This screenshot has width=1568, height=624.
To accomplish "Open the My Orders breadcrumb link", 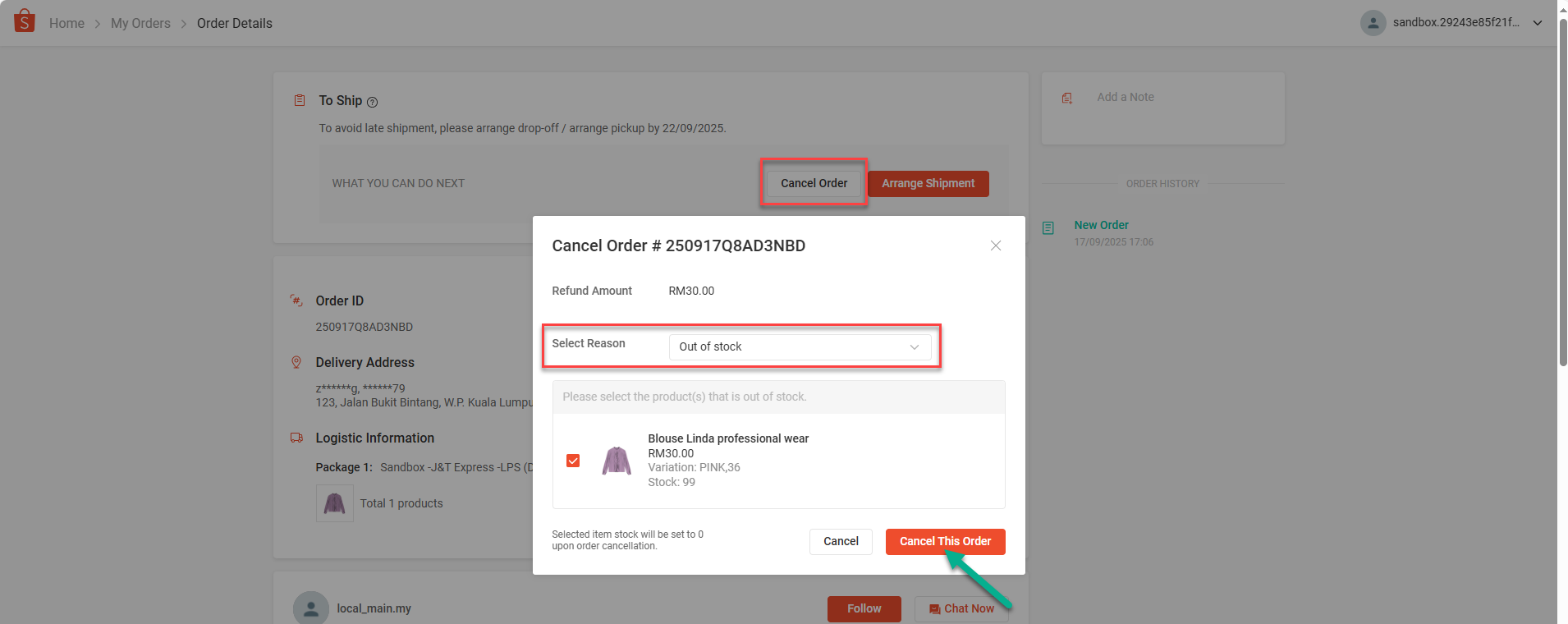I will [140, 23].
